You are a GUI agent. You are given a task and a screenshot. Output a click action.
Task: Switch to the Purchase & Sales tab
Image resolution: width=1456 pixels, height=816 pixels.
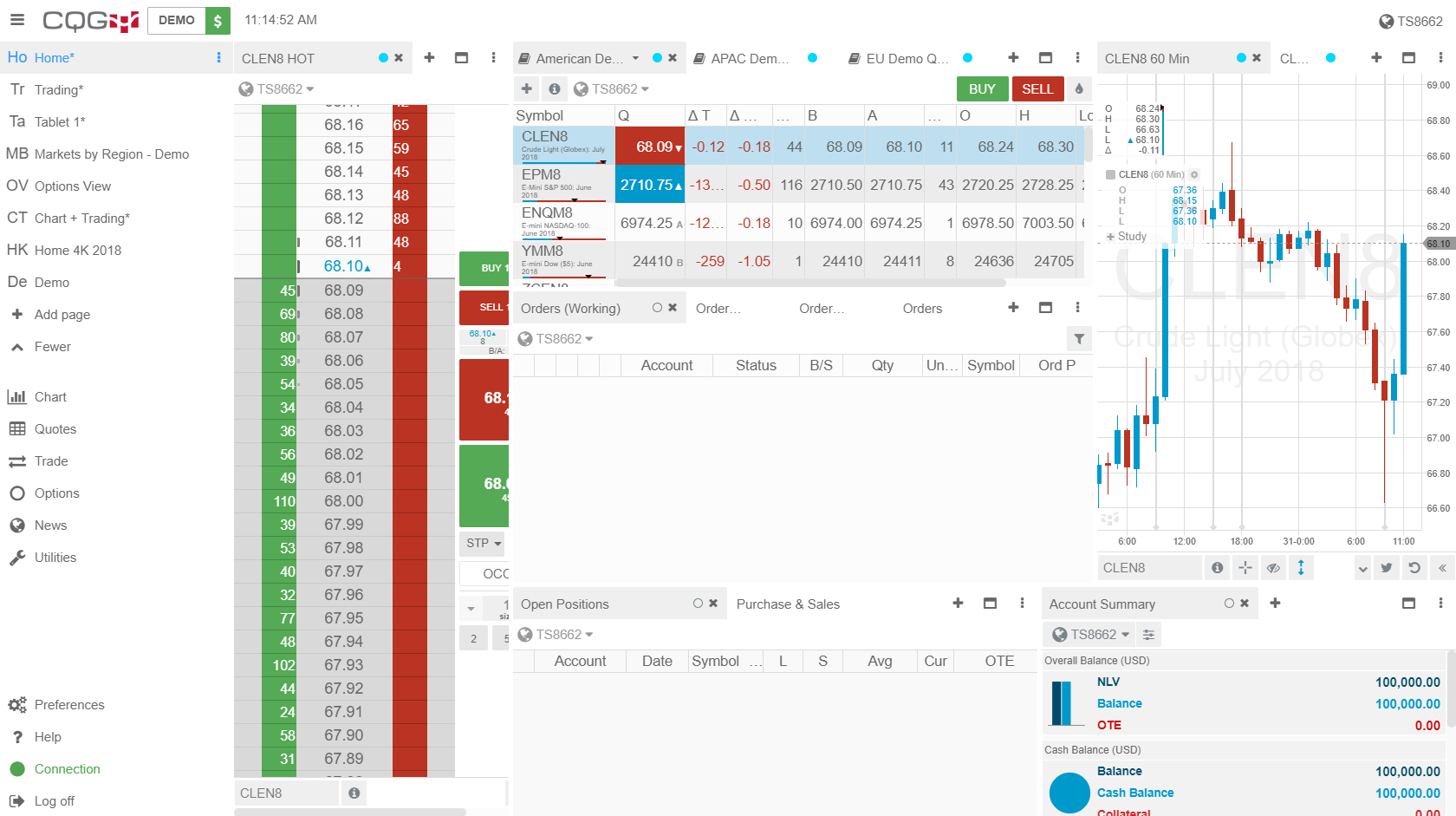(788, 604)
